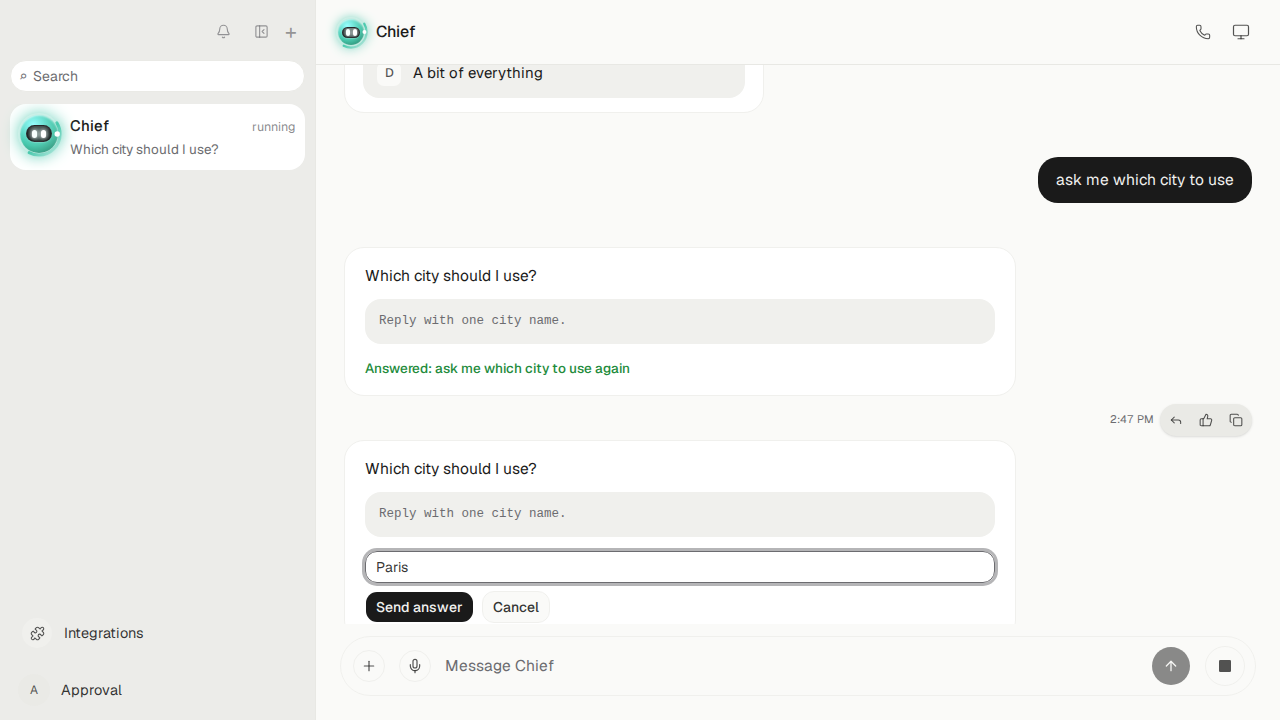Focus the Search field
The width and height of the screenshot is (1280, 720).
click(x=158, y=76)
